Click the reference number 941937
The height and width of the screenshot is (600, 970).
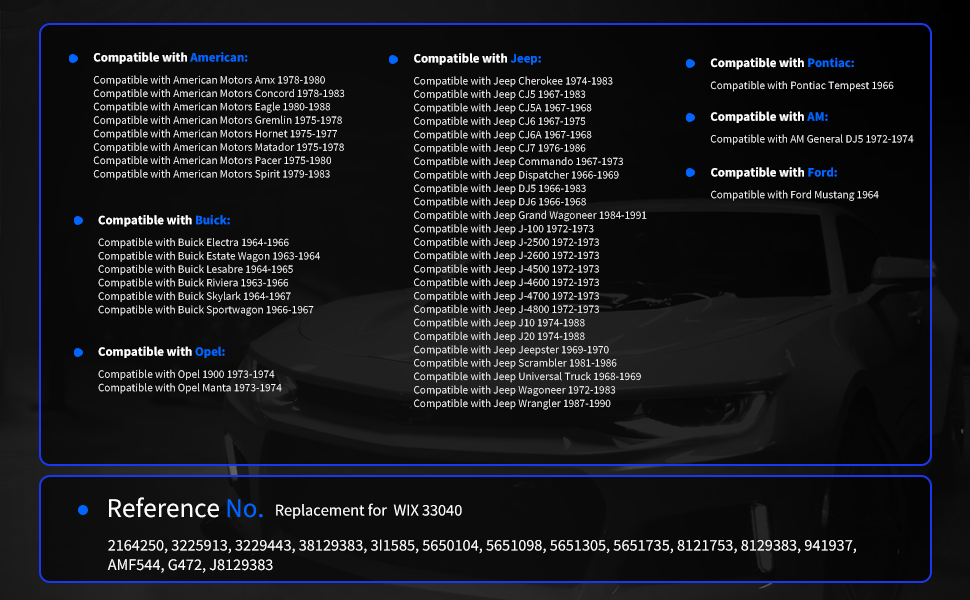click(x=828, y=546)
